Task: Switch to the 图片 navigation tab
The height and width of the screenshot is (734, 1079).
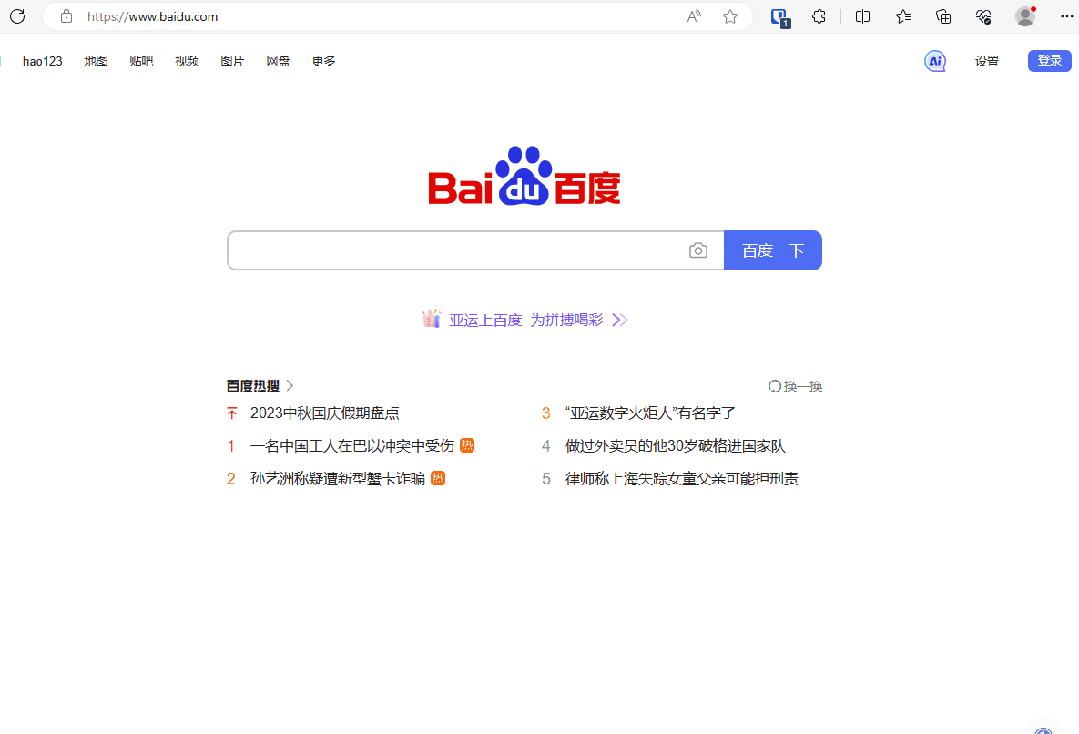Action: (x=232, y=61)
